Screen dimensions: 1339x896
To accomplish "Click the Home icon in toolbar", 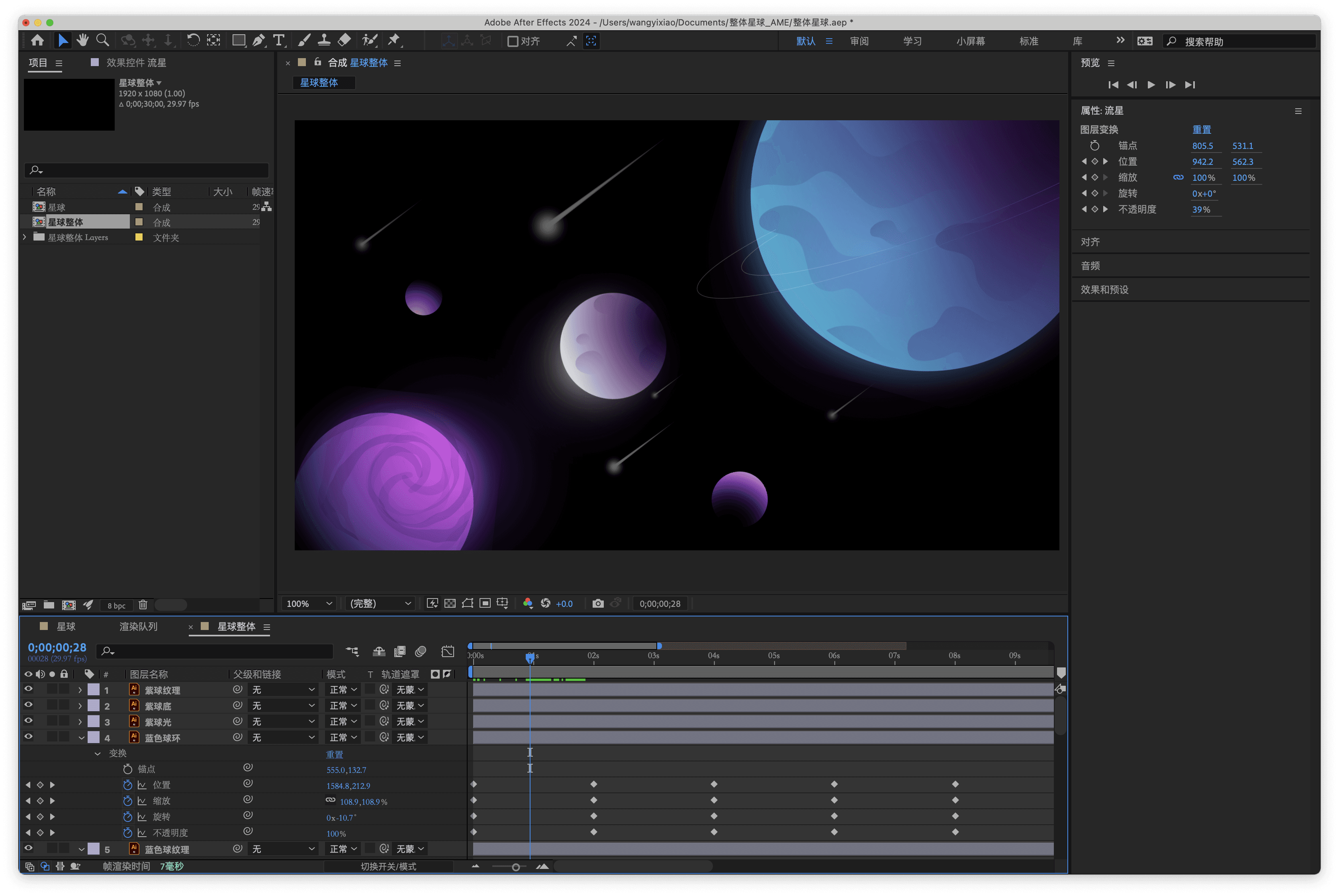I will tap(38, 41).
